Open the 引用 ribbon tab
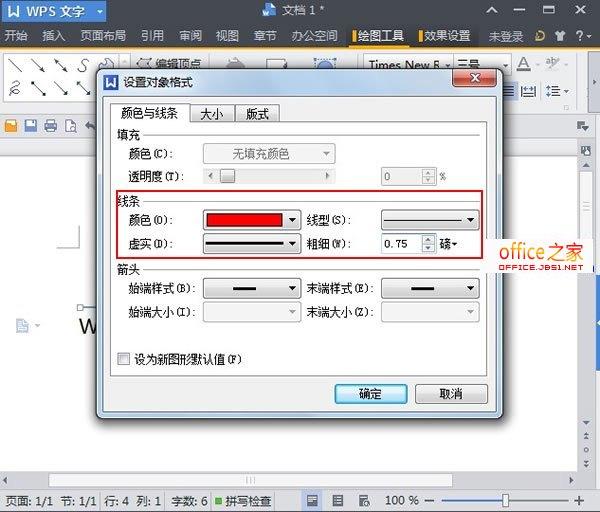 pos(152,36)
